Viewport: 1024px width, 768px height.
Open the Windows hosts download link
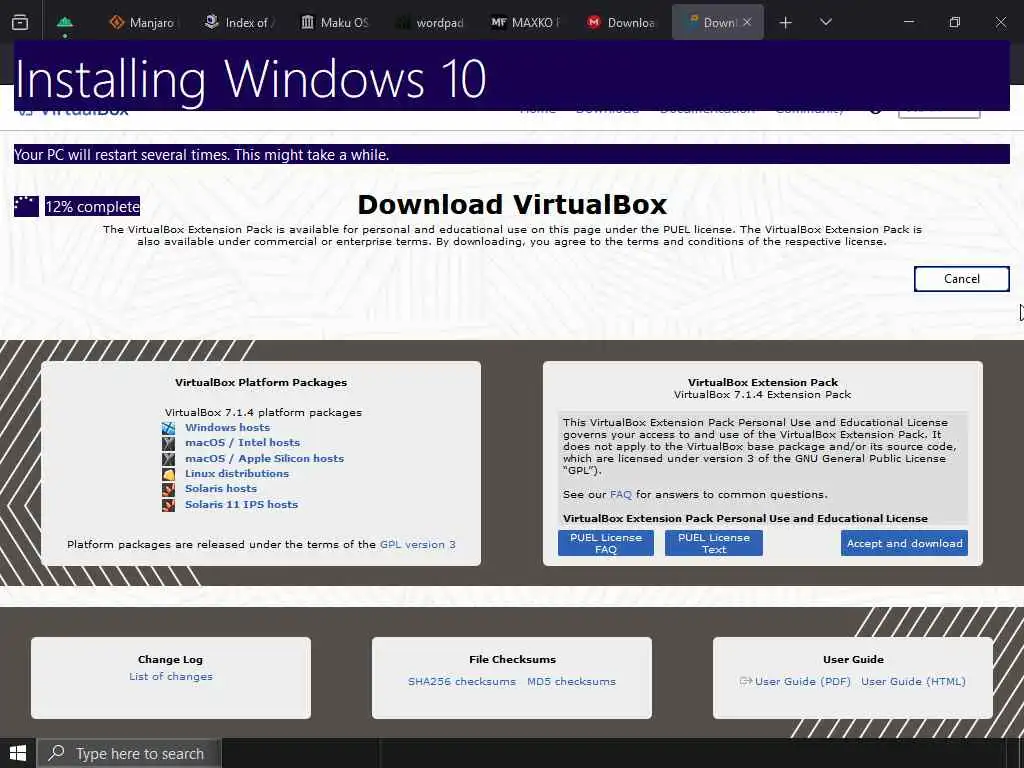coord(227,428)
